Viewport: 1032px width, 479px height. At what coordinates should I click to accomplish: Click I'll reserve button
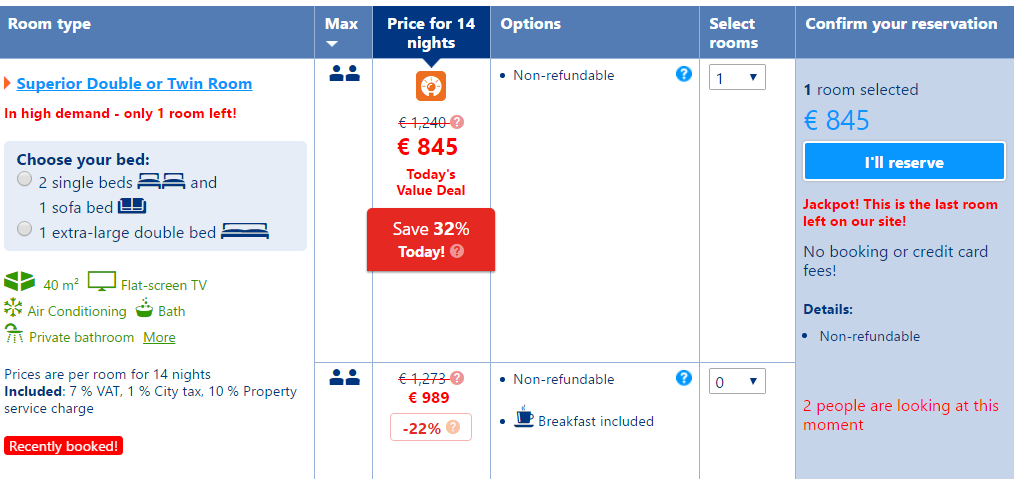coord(904,162)
